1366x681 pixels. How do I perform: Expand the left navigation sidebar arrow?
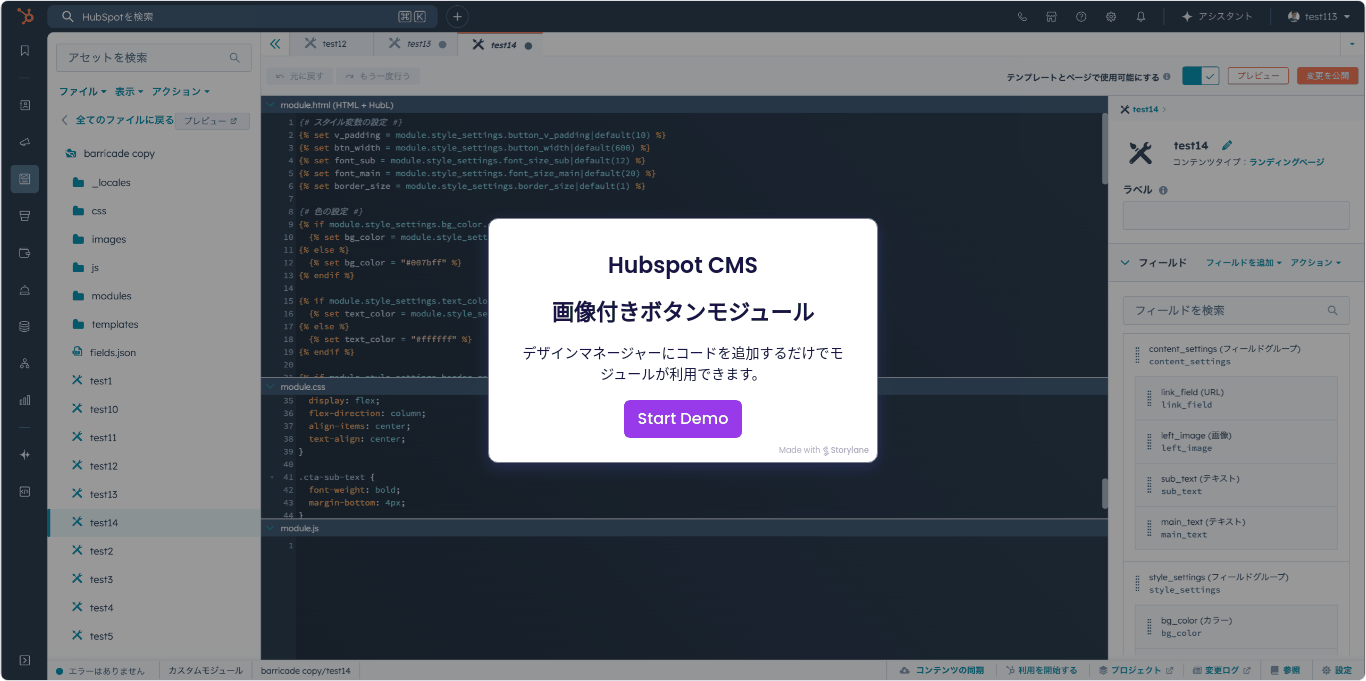point(25,660)
